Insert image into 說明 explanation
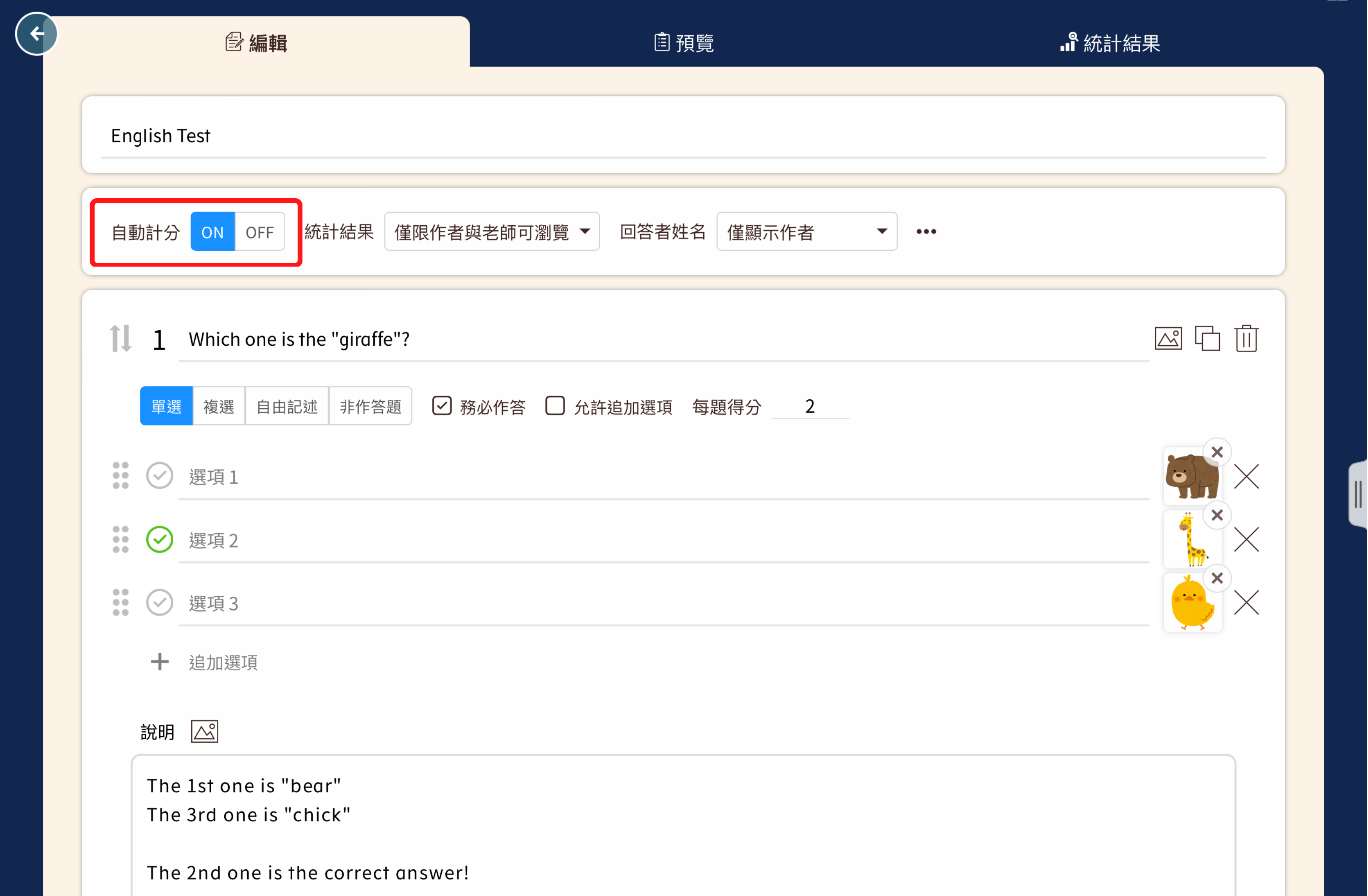 pyautogui.click(x=205, y=732)
